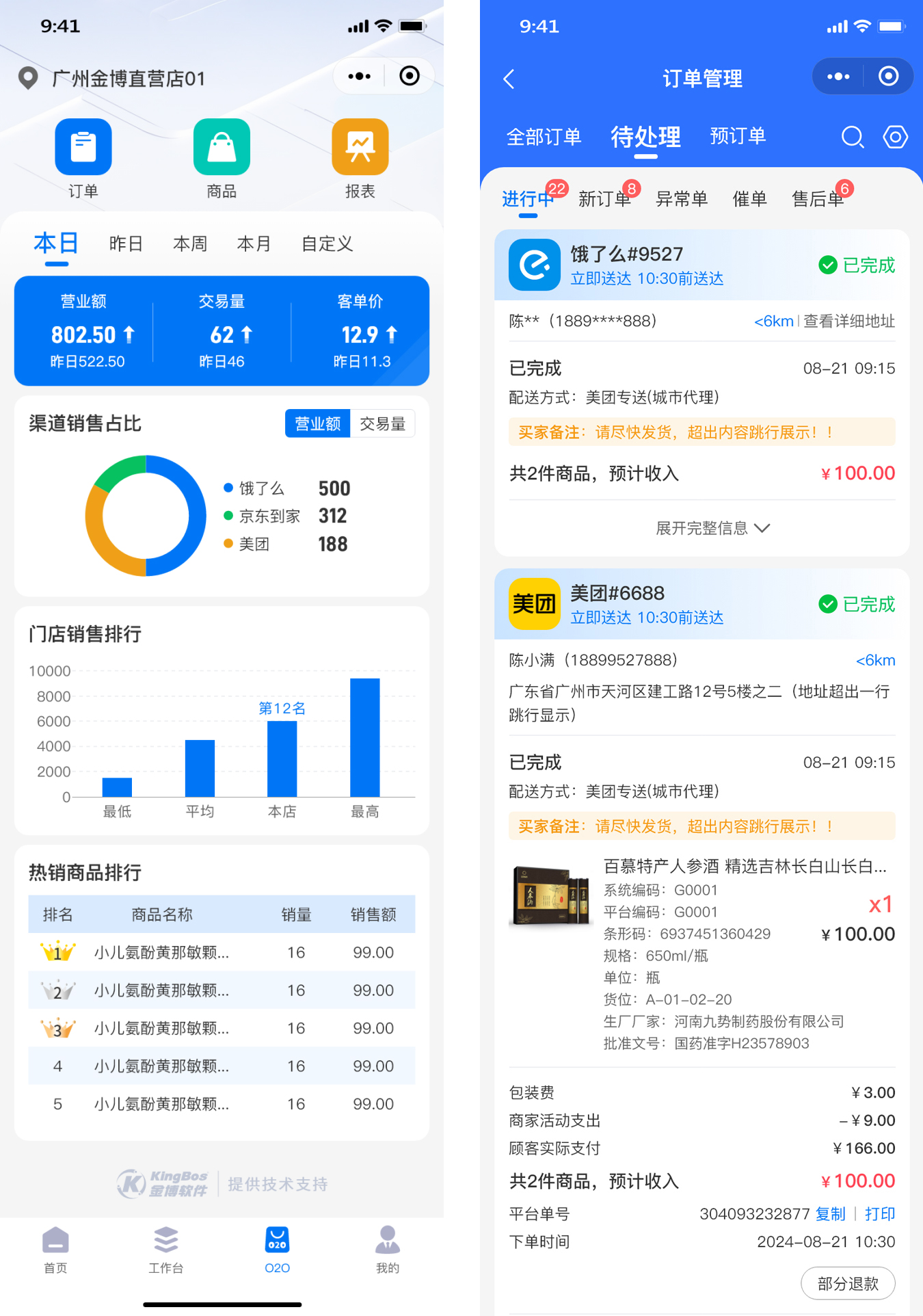The height and width of the screenshot is (1316, 923).
Task: Click 复制 to copy platform order number
Action: 830,1214
